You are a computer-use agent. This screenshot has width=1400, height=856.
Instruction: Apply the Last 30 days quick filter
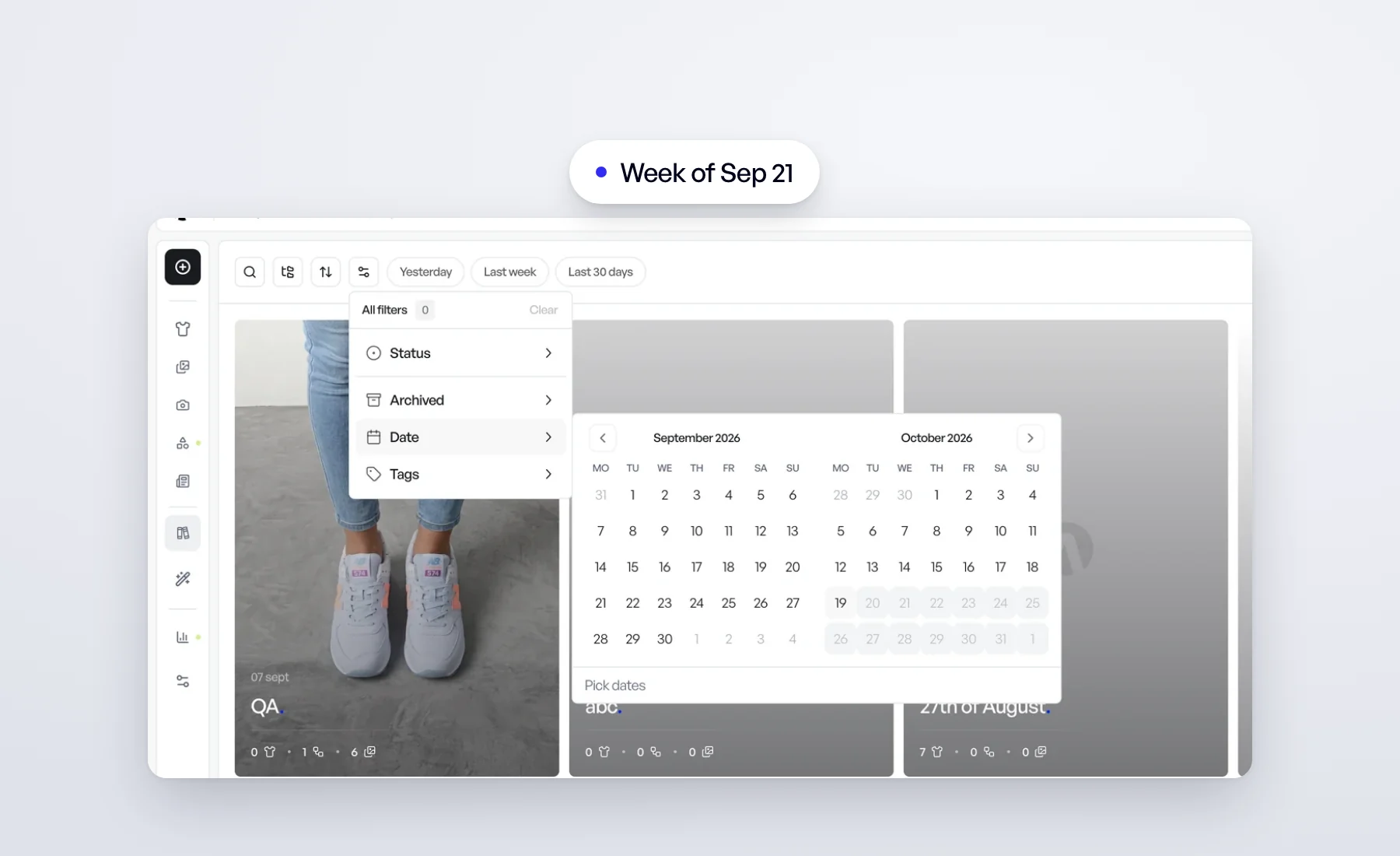coord(600,272)
